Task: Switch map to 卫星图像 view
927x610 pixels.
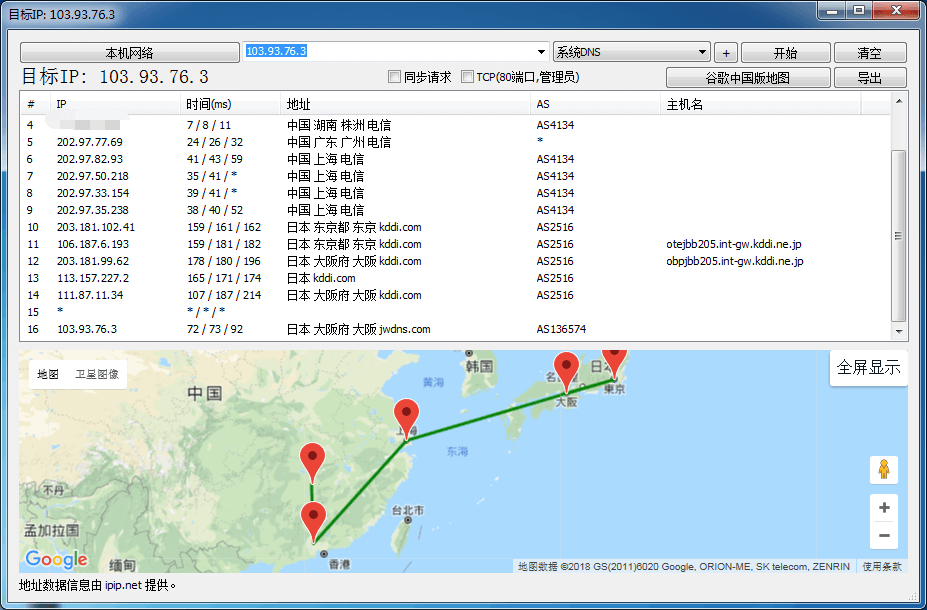Action: click(96, 374)
